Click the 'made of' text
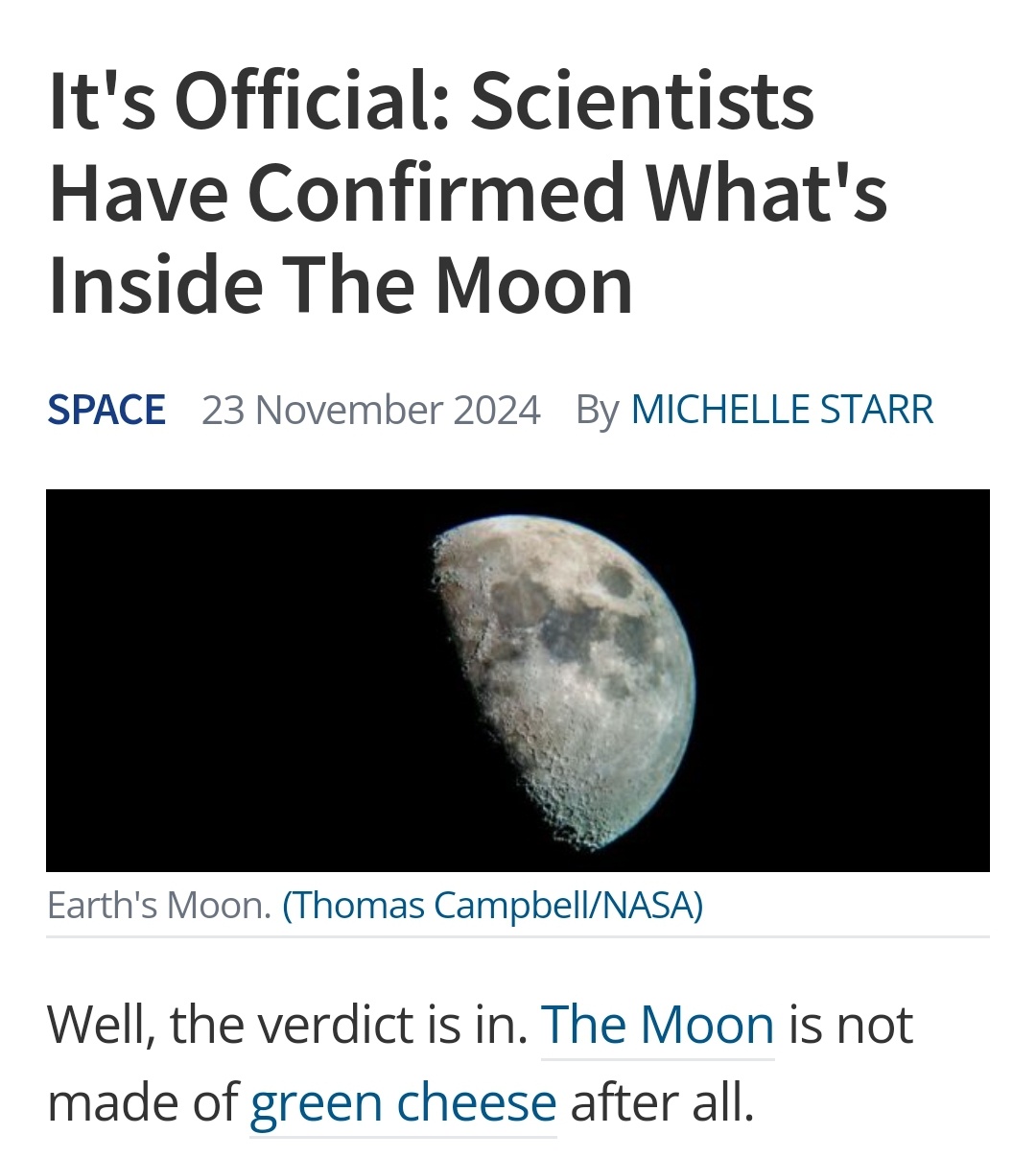The image size is (1036, 1158). pyautogui.click(x=142, y=1103)
